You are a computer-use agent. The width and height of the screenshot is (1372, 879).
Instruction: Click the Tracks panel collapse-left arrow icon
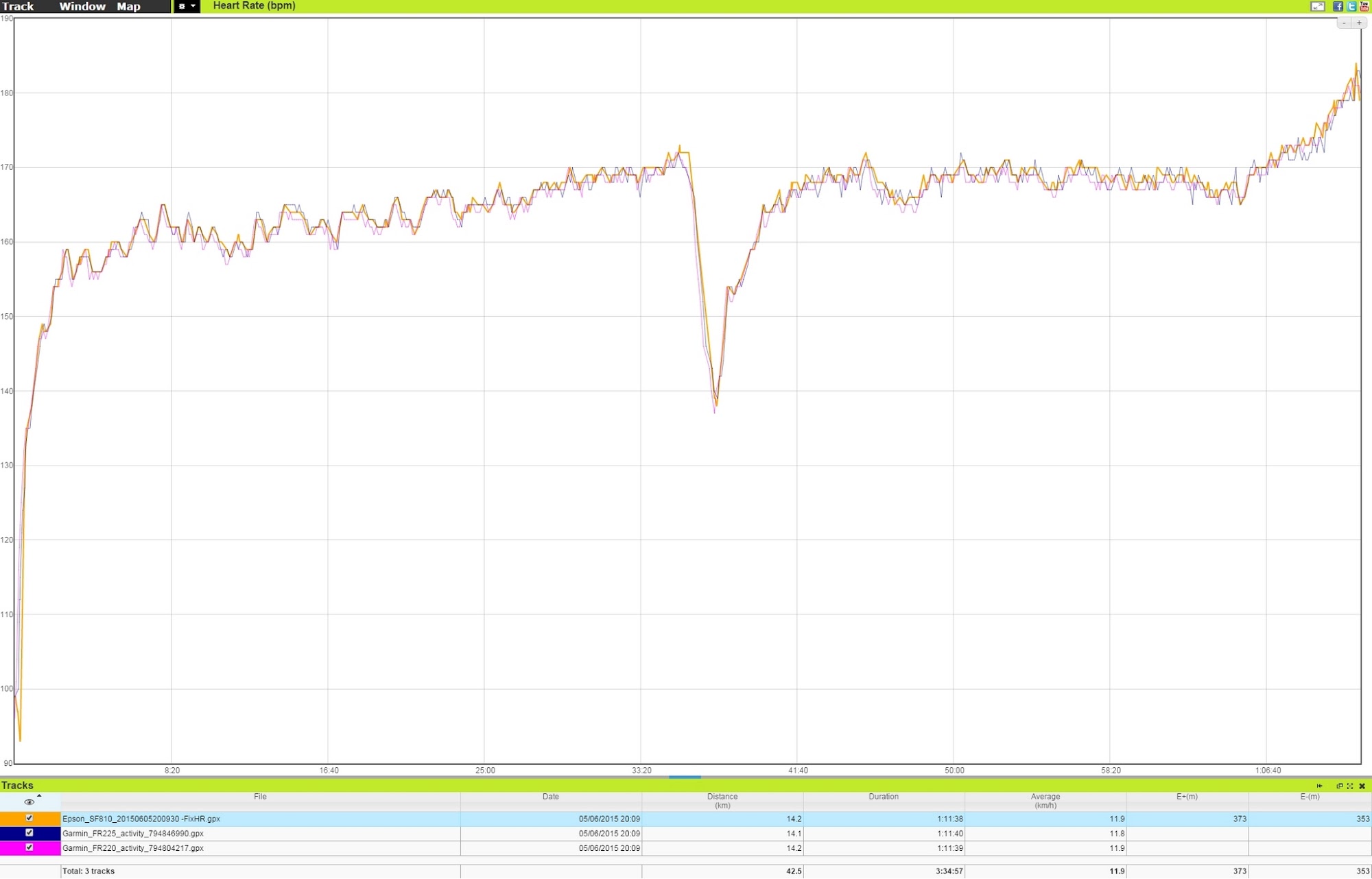(x=1319, y=786)
